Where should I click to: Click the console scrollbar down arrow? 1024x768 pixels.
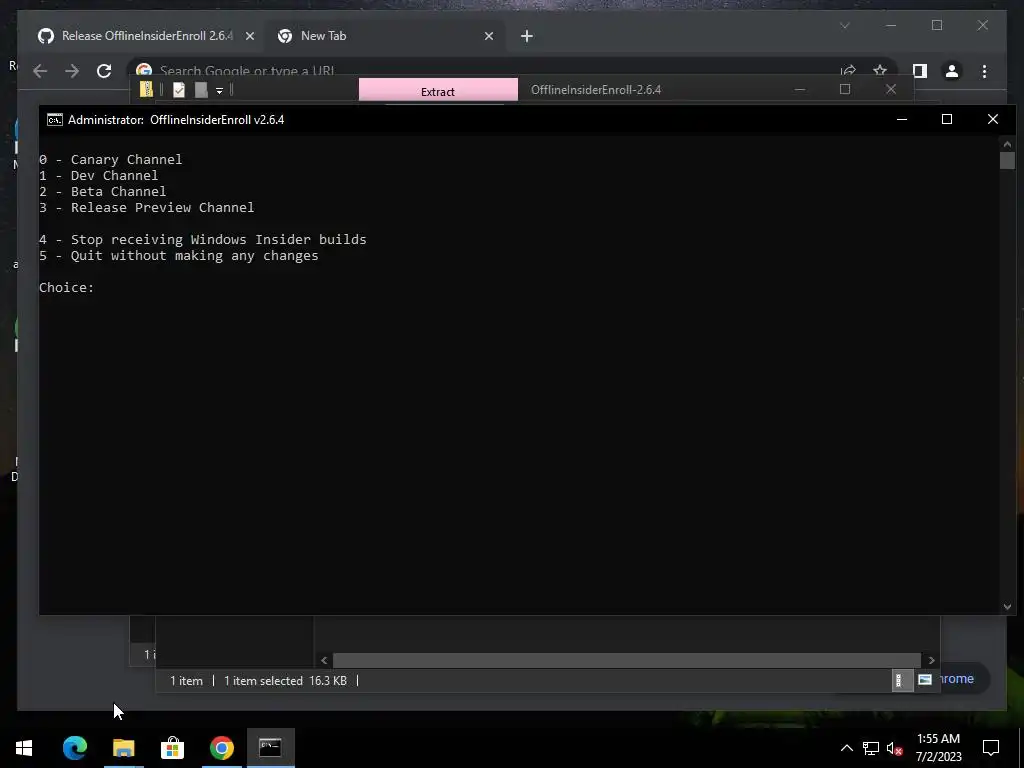tap(1007, 607)
